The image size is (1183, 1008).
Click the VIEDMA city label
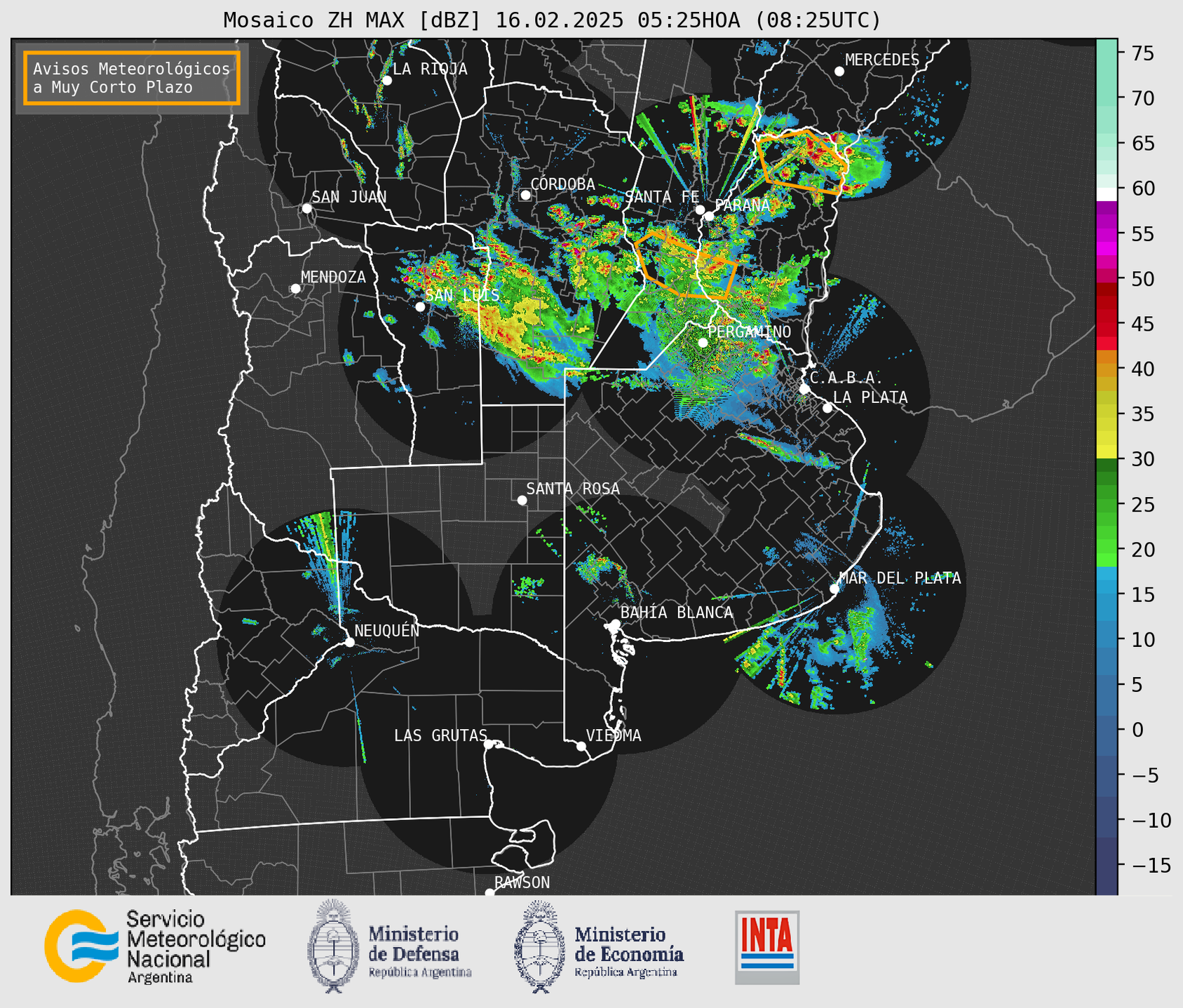(x=614, y=735)
